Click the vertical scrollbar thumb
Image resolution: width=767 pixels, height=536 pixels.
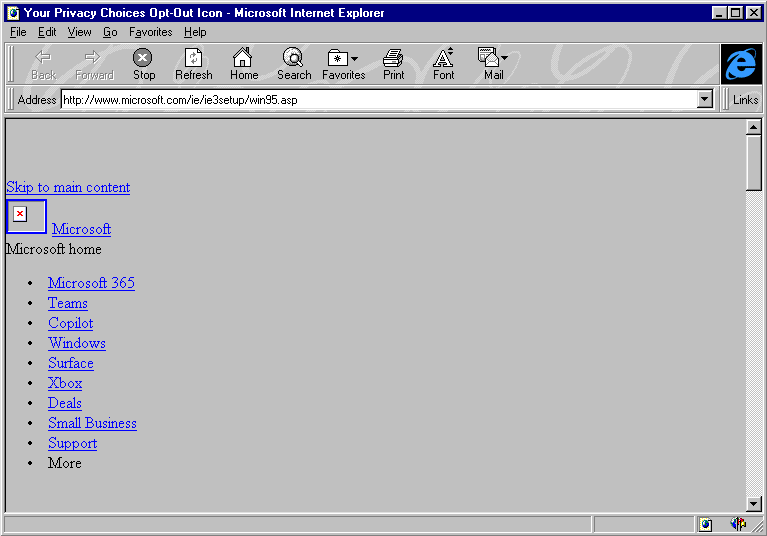pyautogui.click(x=753, y=163)
